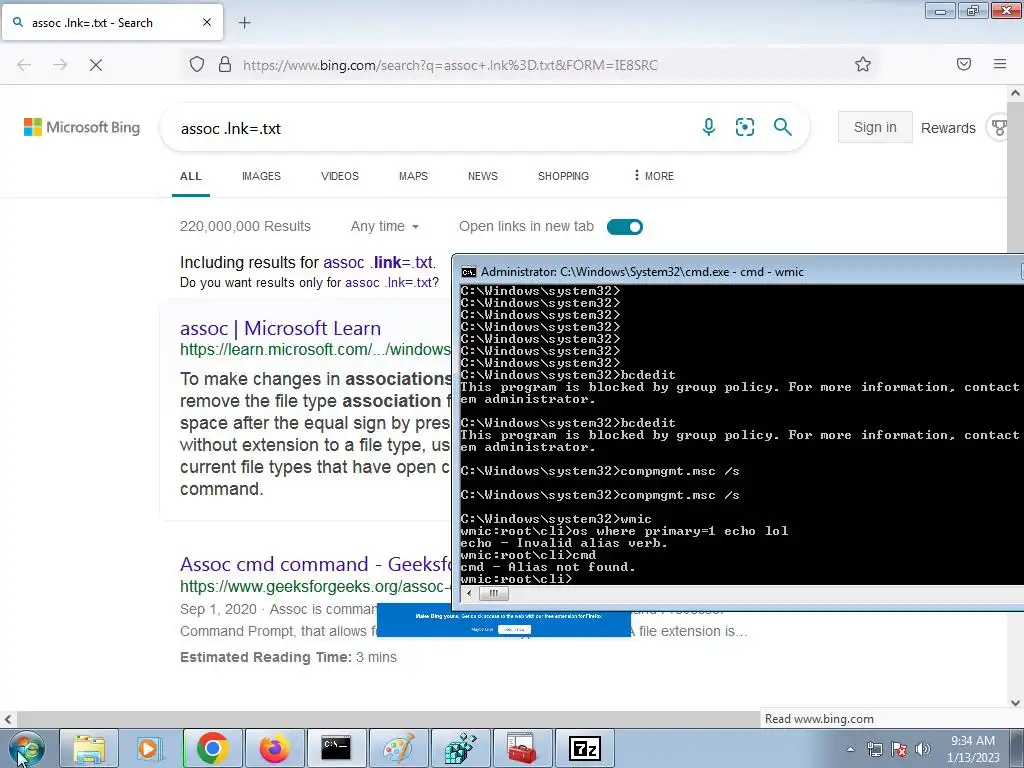Open the cubes icon taskbar app

[460, 748]
